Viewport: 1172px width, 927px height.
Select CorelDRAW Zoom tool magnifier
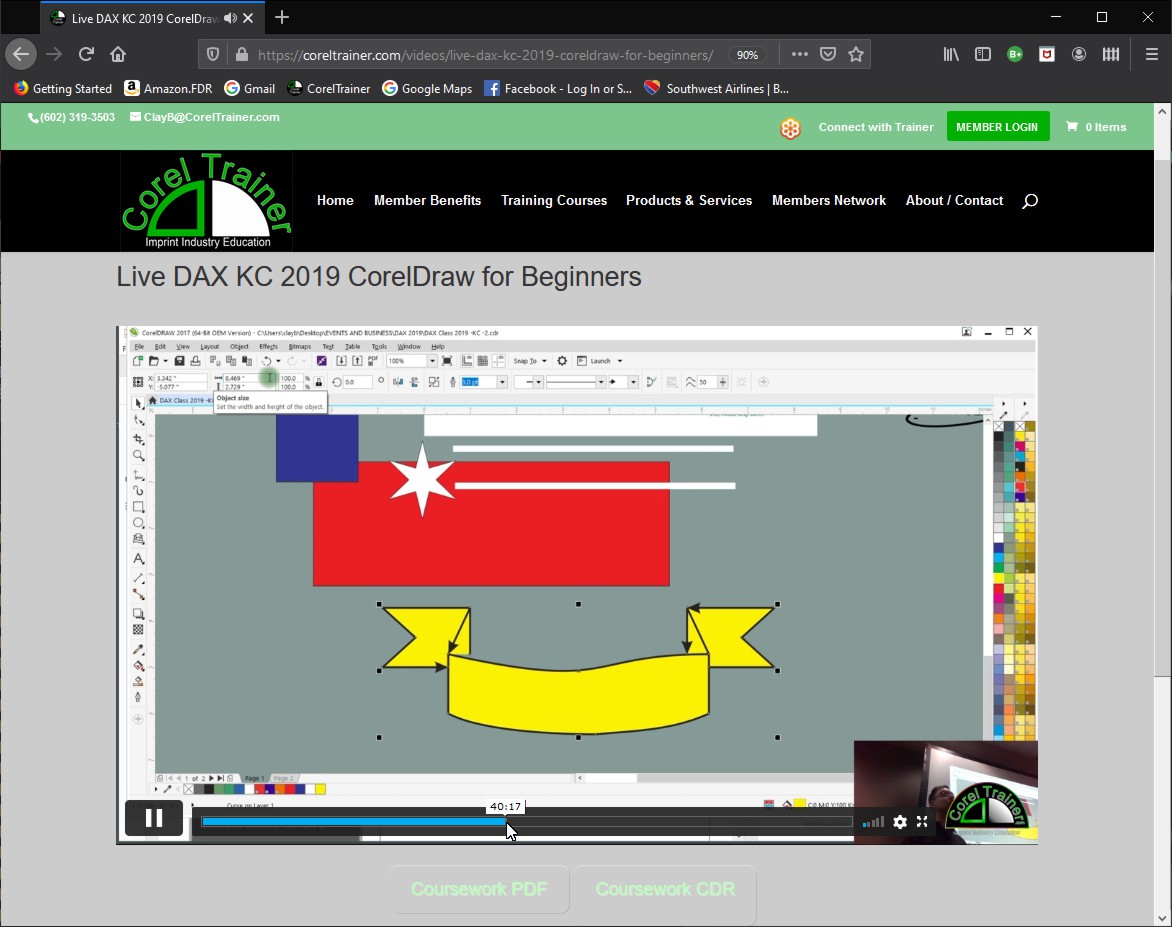pyautogui.click(x=138, y=455)
